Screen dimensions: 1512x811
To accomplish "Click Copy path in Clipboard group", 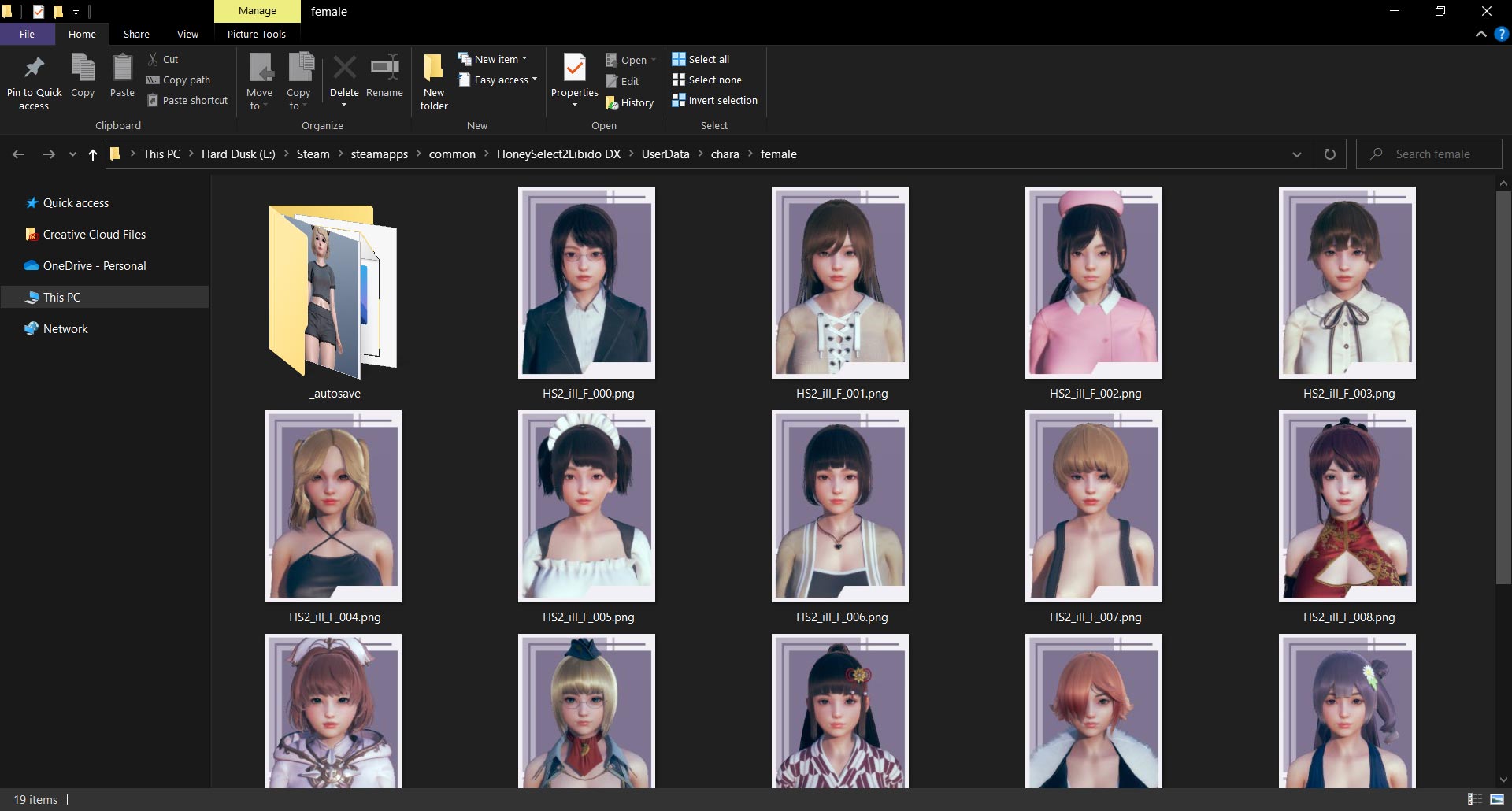I will click(178, 80).
